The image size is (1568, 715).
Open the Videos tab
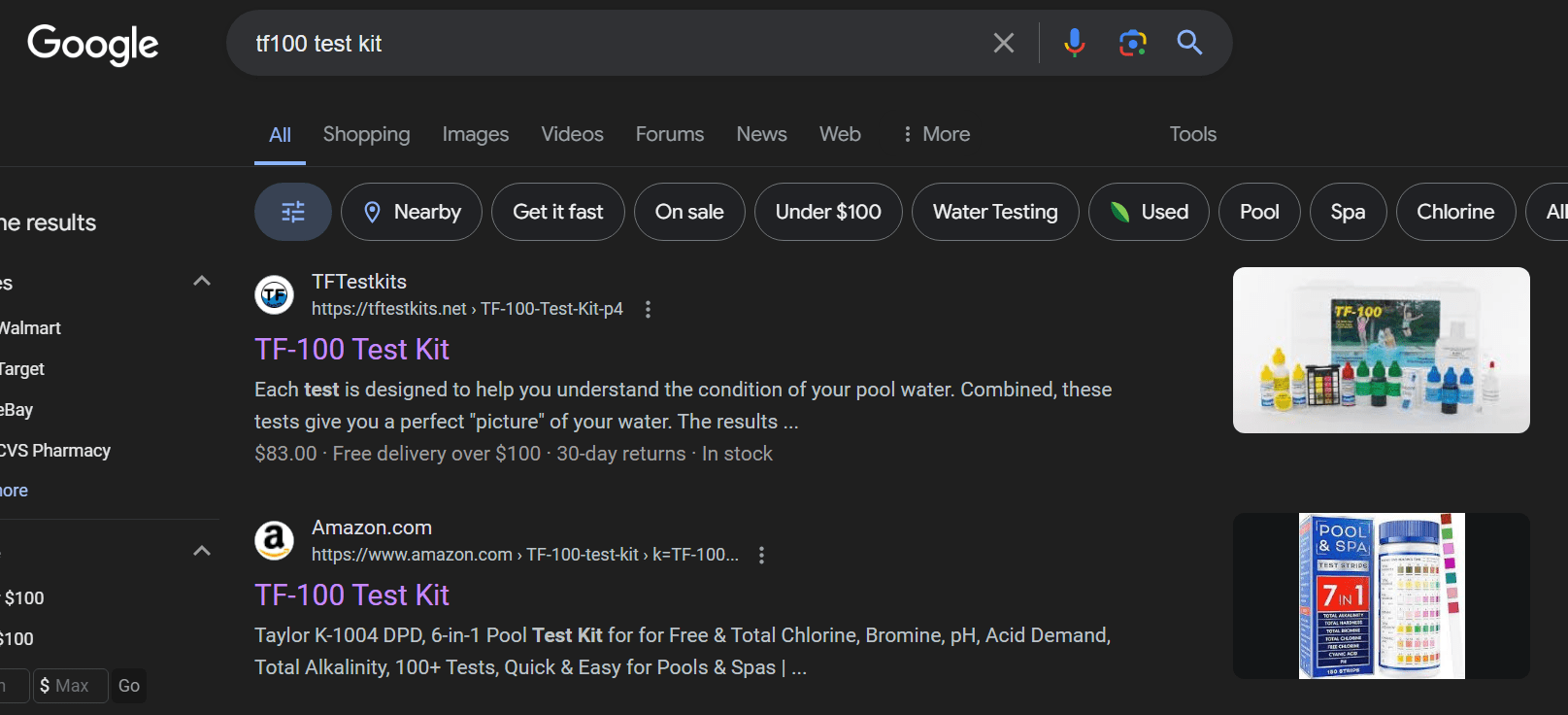pyautogui.click(x=572, y=134)
